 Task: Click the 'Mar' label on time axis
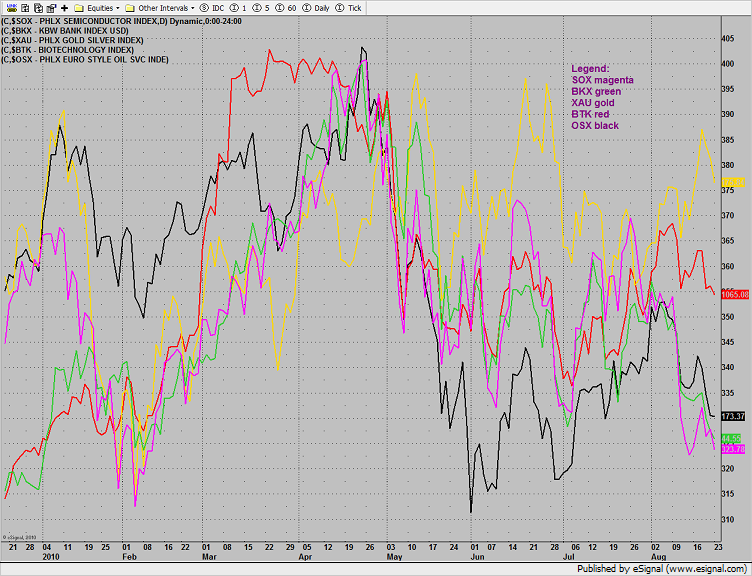tap(209, 557)
